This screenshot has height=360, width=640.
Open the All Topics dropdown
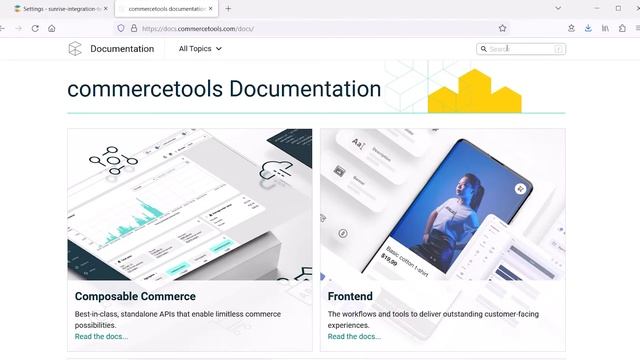click(x=200, y=49)
